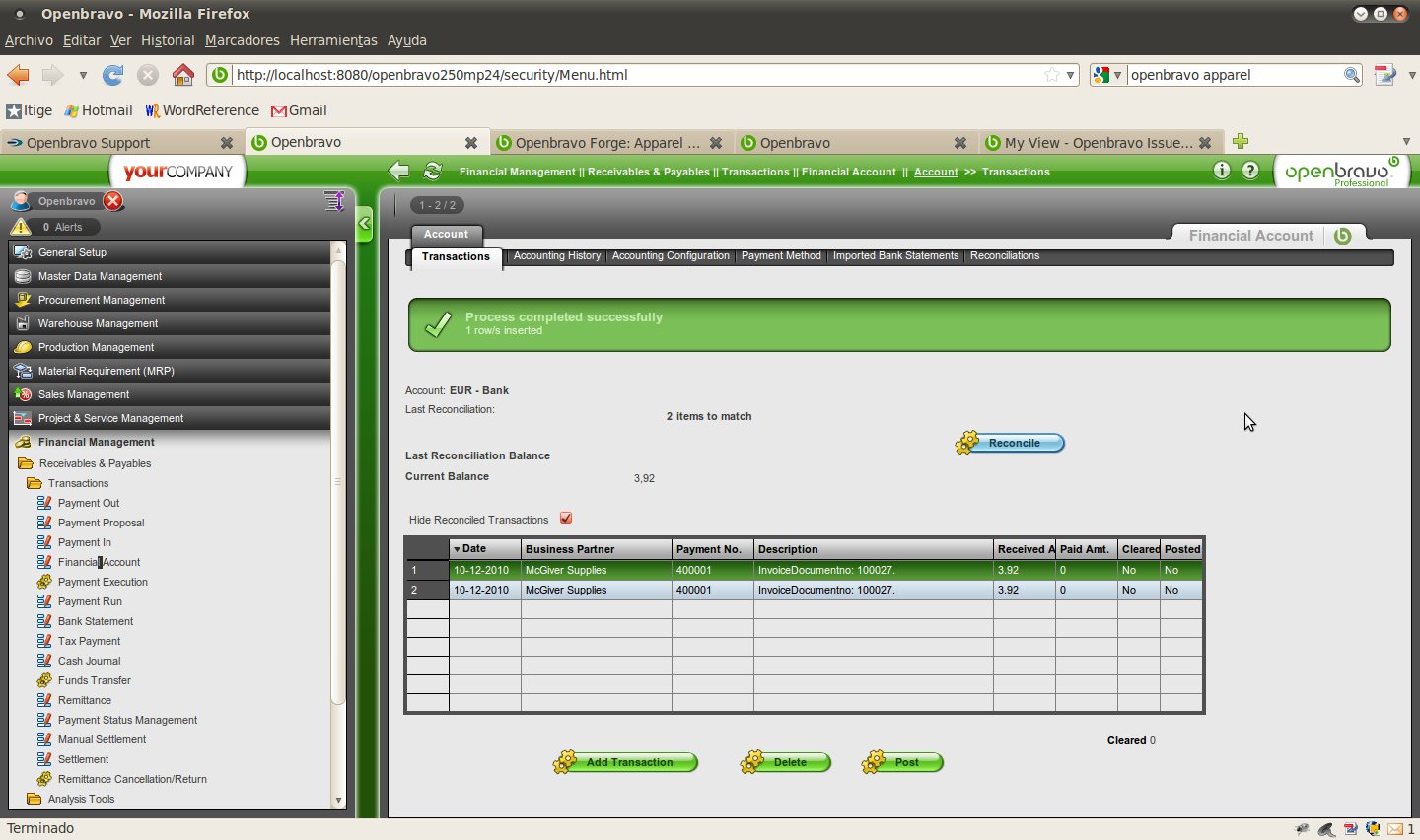Click the Alerts warning icon

point(21,227)
